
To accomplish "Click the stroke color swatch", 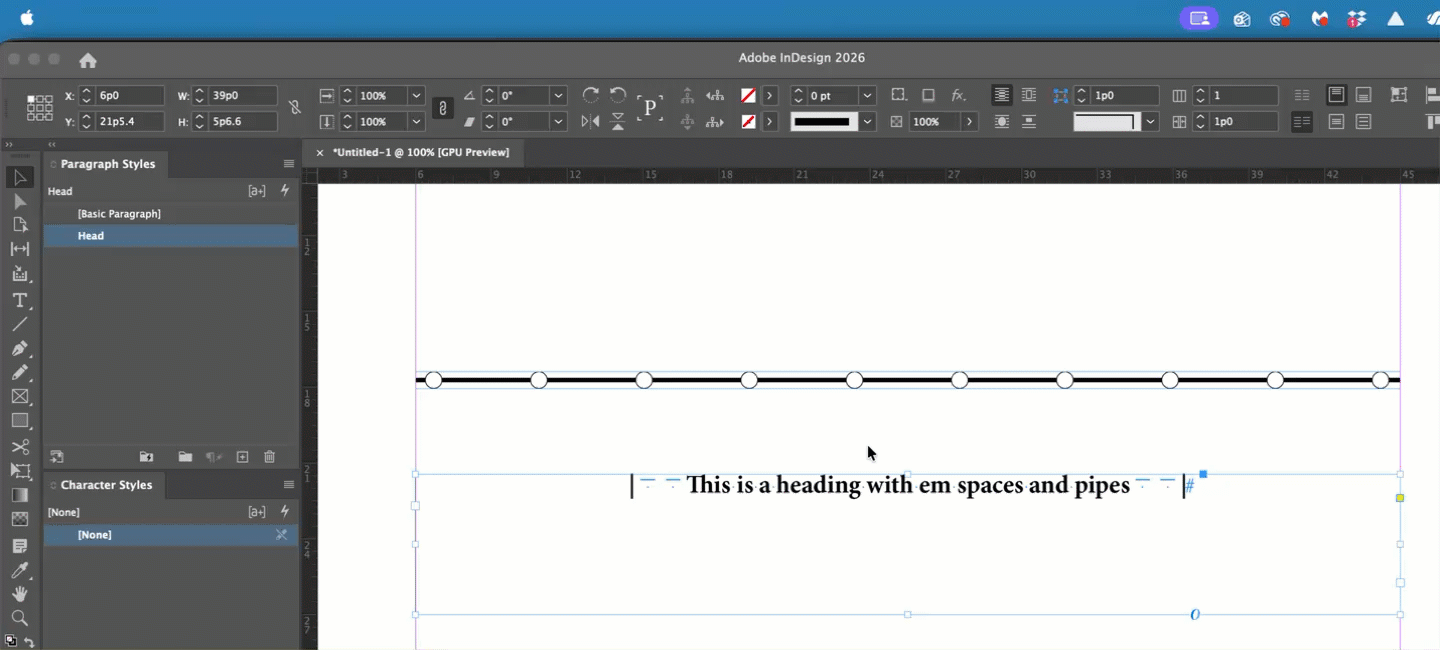I will click(x=748, y=121).
